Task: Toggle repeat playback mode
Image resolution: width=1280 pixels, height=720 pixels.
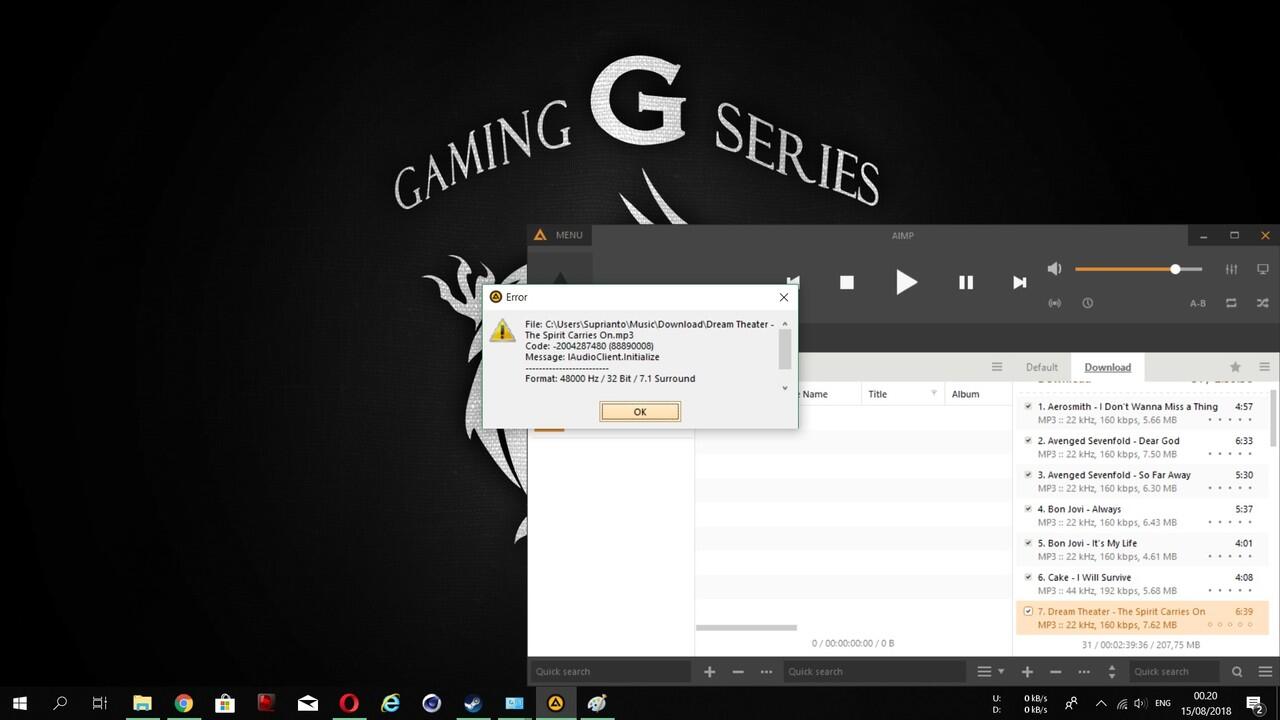Action: click(1231, 303)
